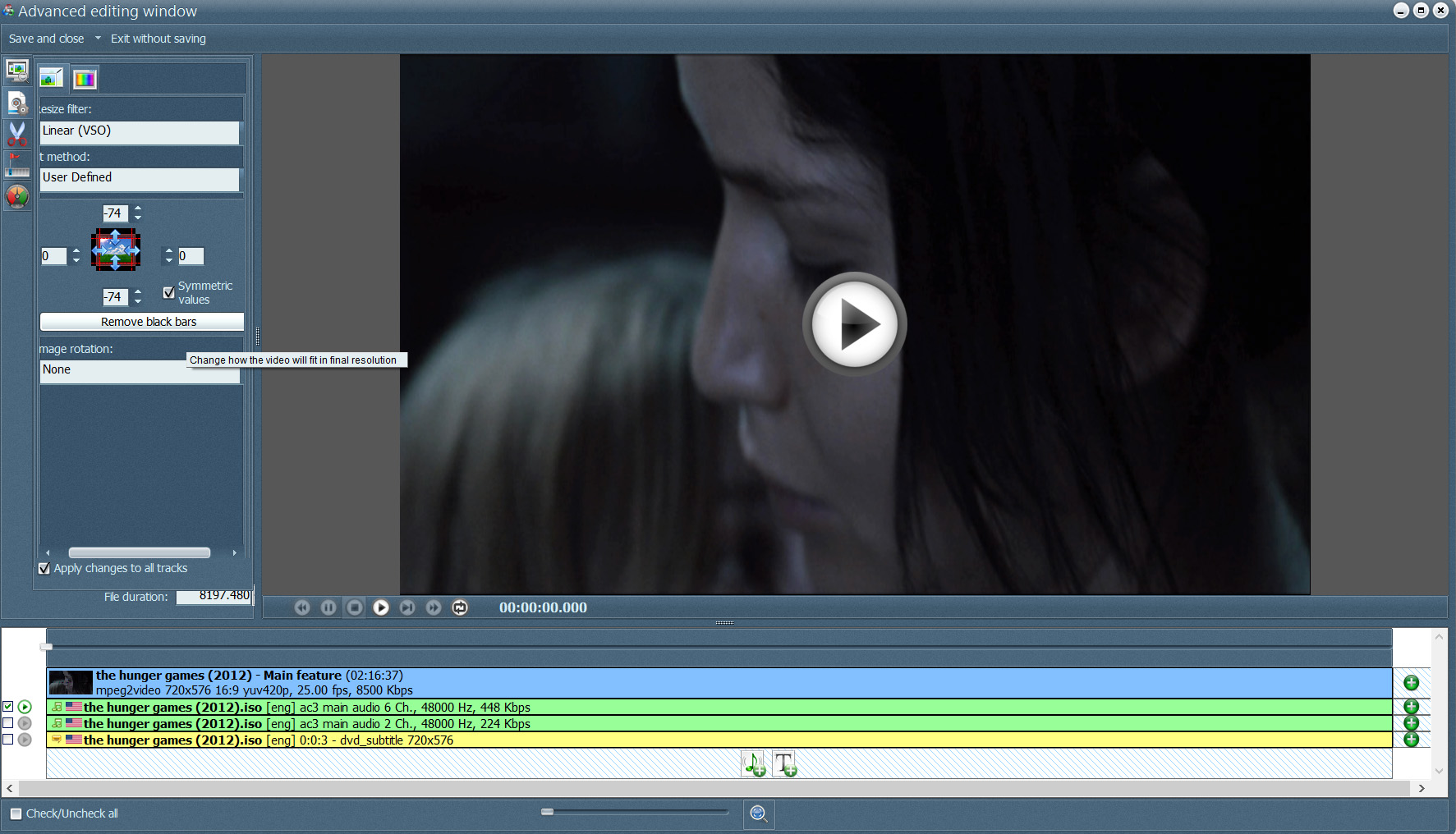Toggle the loop playback button
This screenshot has width=1456, height=834.
coord(460,607)
